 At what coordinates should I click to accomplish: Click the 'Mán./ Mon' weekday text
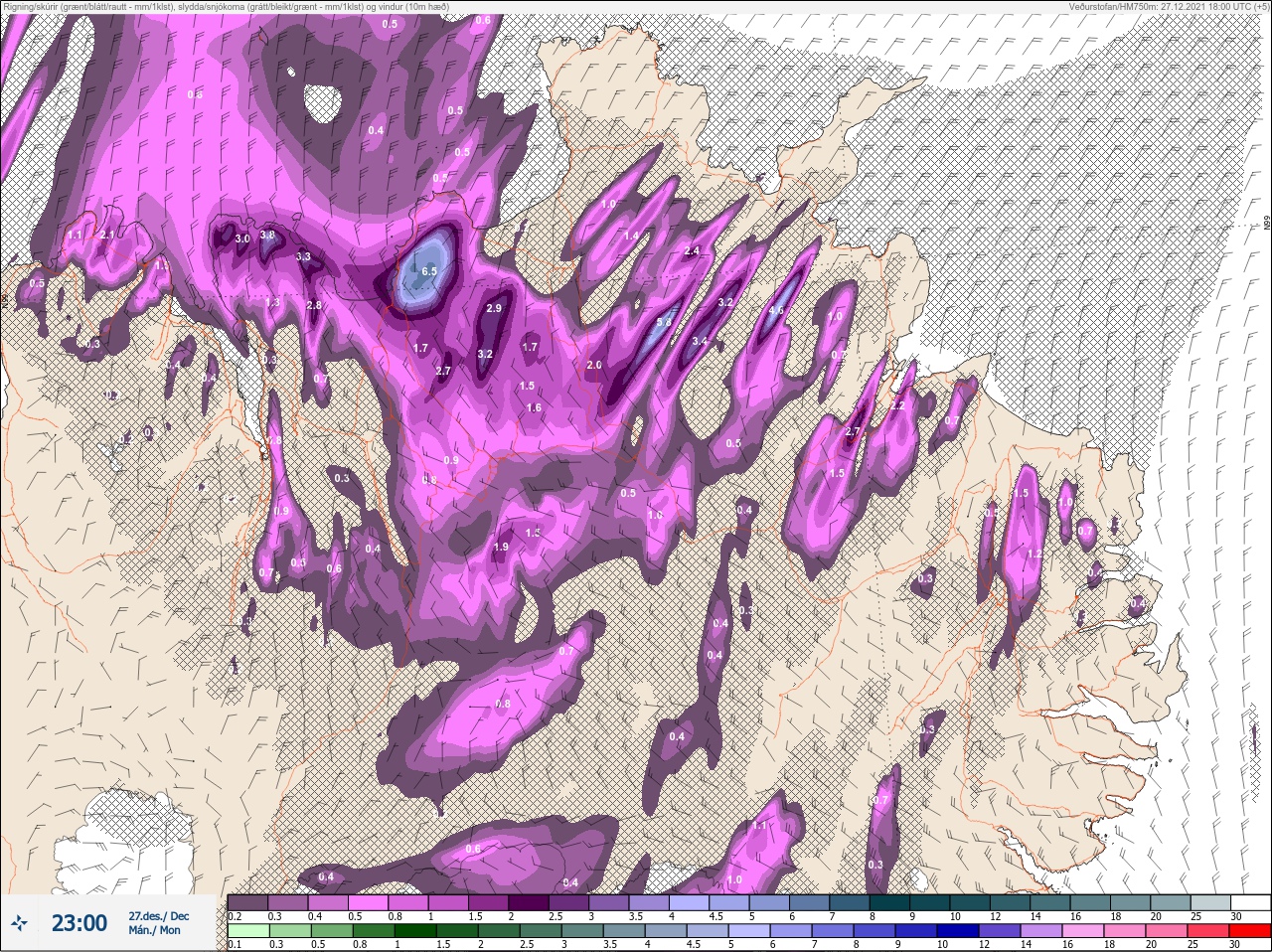point(154,931)
